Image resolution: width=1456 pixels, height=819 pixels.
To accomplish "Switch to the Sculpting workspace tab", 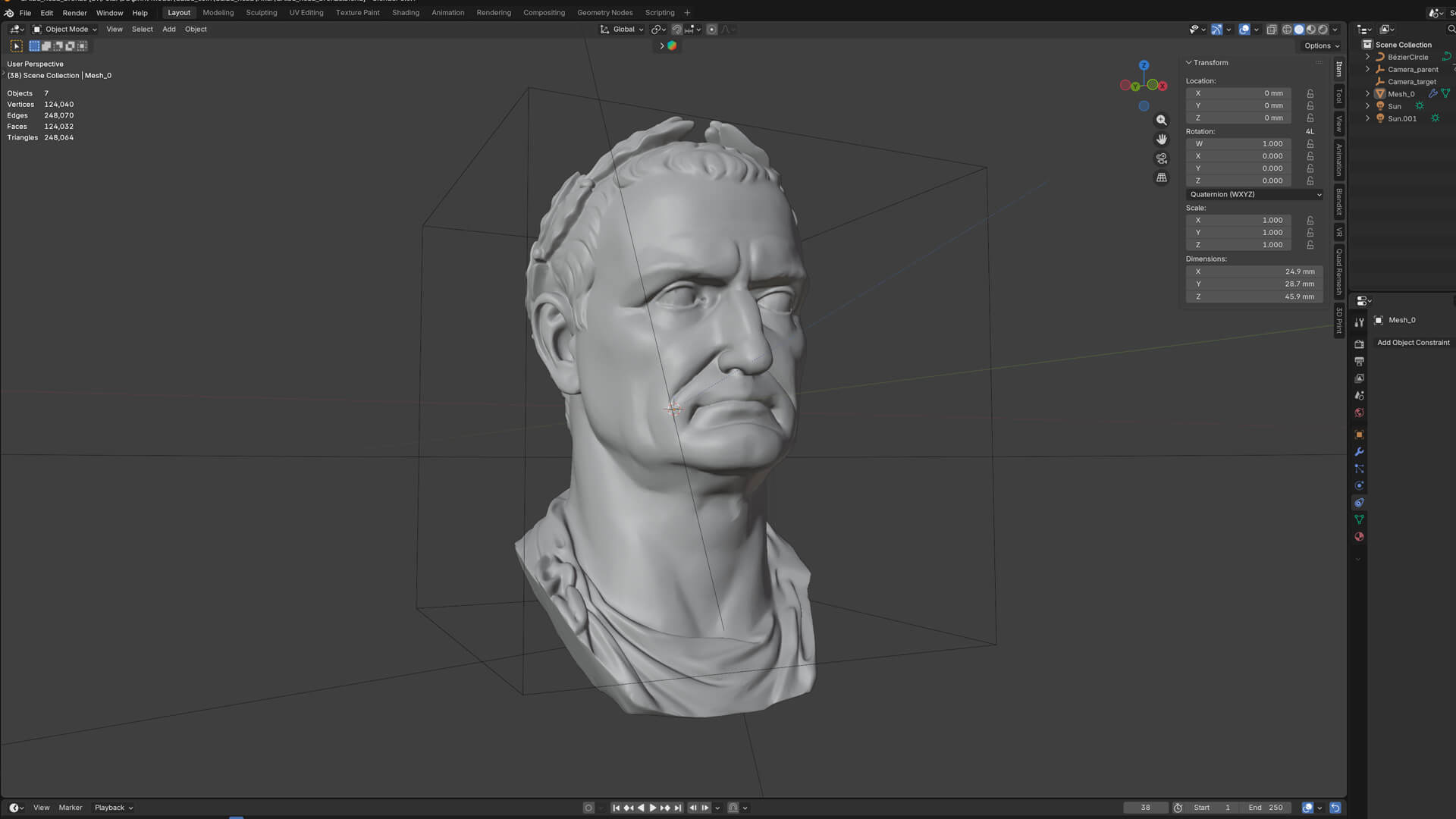I will tap(261, 13).
